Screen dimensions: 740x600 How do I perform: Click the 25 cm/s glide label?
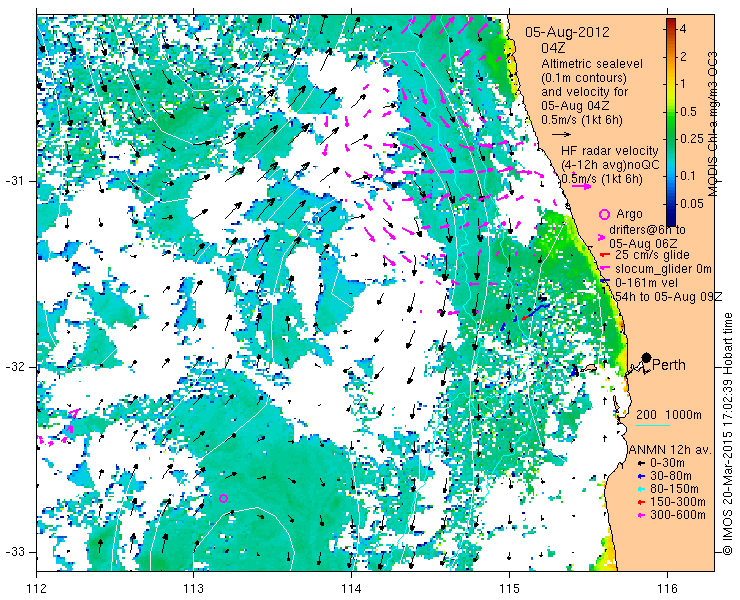652,255
